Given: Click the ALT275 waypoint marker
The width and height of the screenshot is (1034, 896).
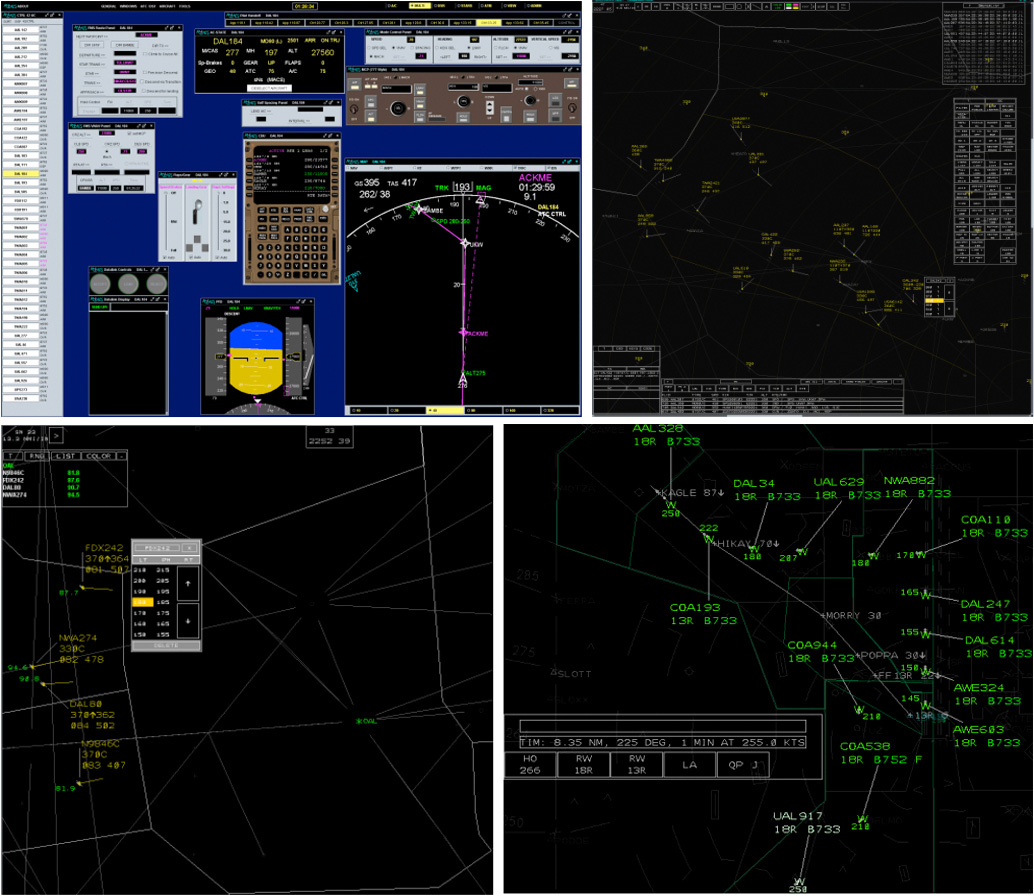Looking at the screenshot, I should coord(463,374).
